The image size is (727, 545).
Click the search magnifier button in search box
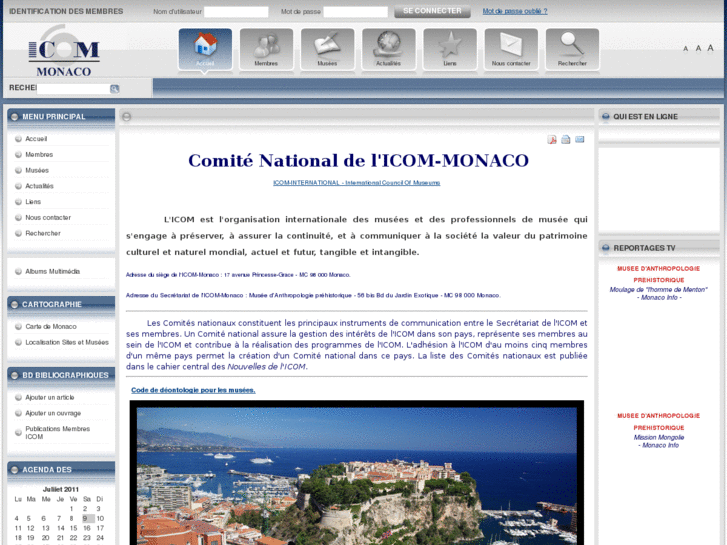115,89
